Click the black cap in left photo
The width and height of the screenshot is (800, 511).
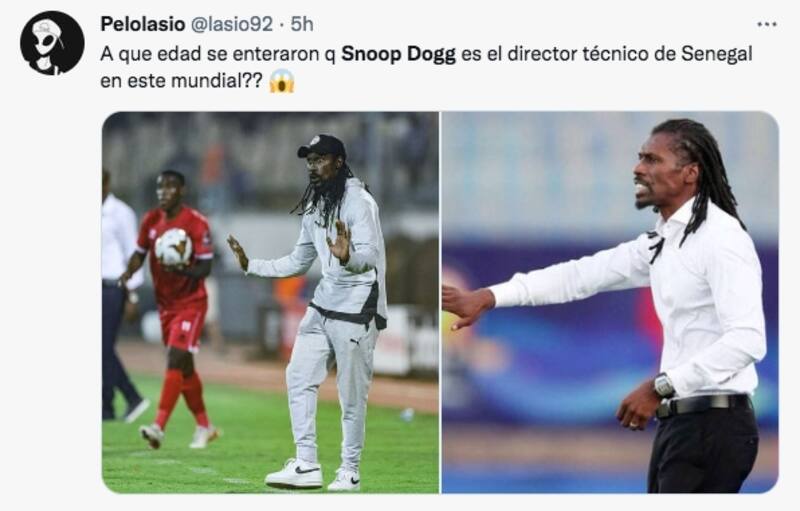[321, 146]
